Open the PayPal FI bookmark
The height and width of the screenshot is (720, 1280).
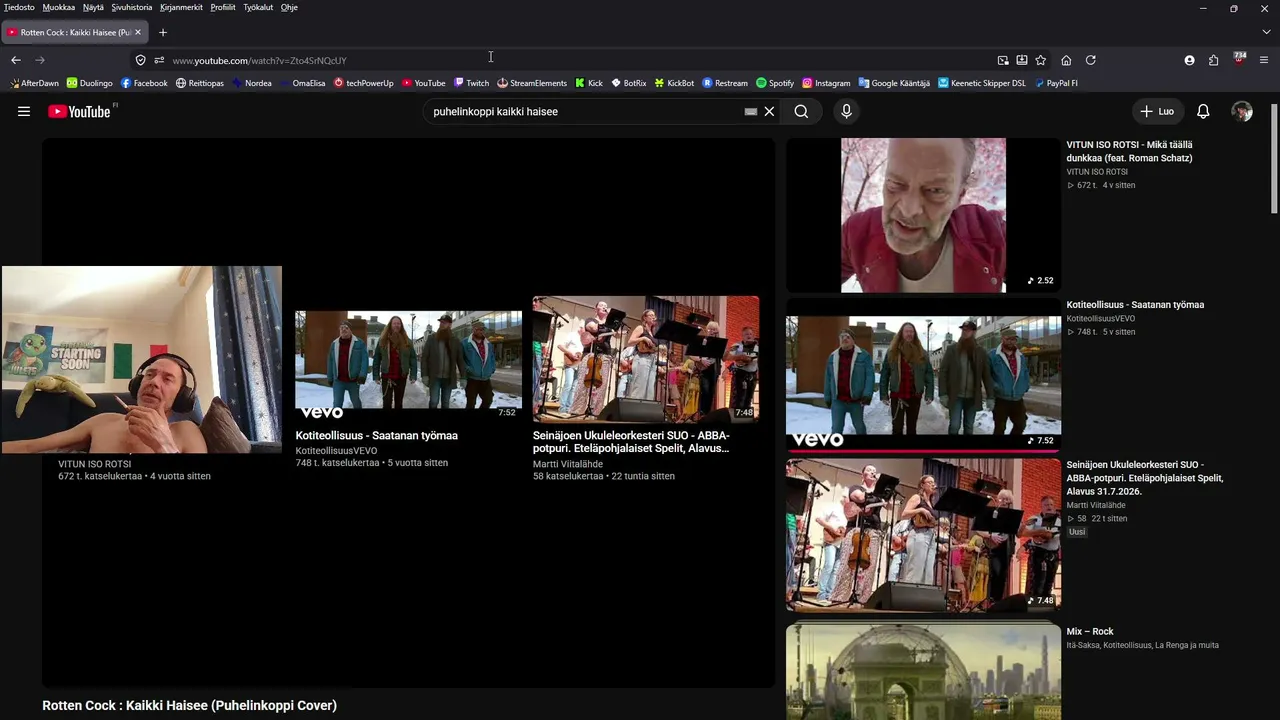click(1056, 83)
